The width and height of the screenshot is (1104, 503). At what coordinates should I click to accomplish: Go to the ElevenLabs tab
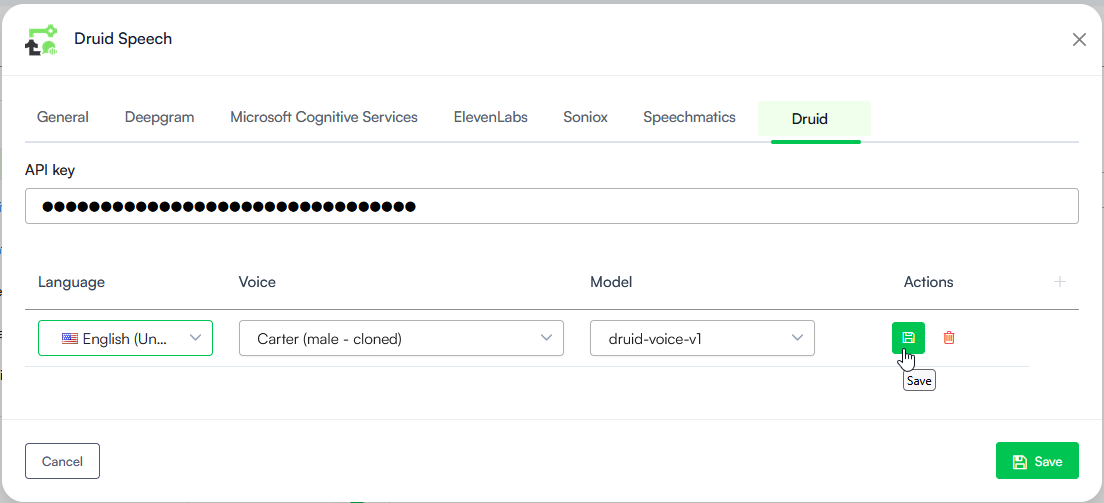click(x=490, y=117)
